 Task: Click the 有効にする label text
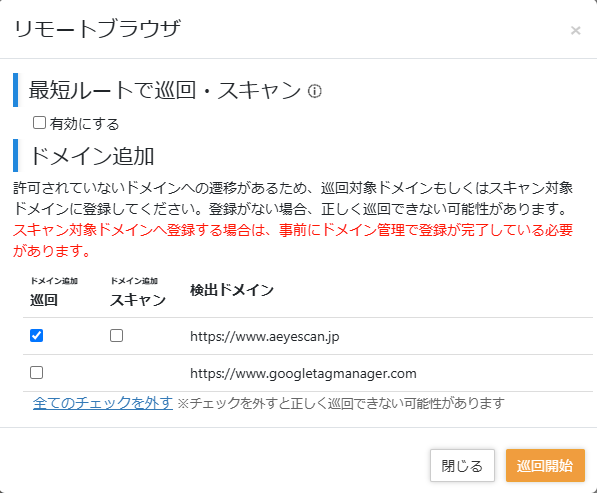85,124
